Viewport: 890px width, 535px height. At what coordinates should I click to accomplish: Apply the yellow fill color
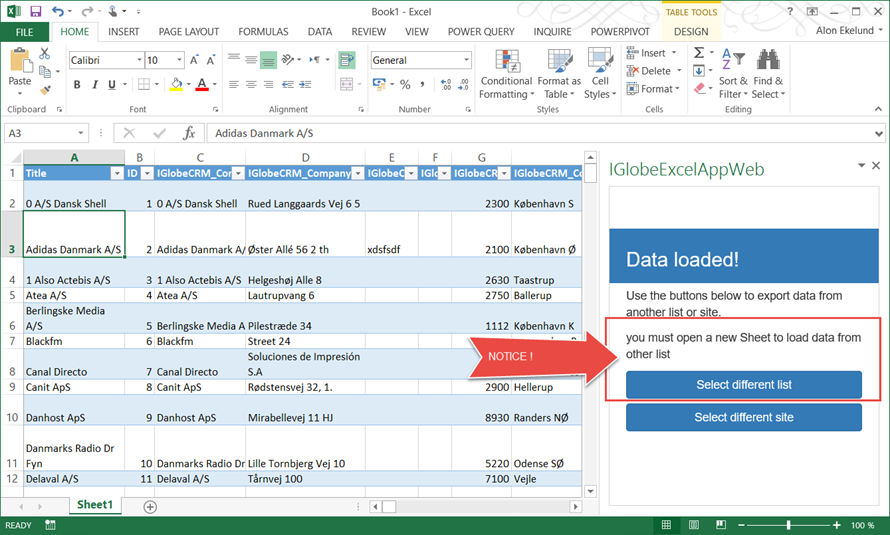coord(177,85)
